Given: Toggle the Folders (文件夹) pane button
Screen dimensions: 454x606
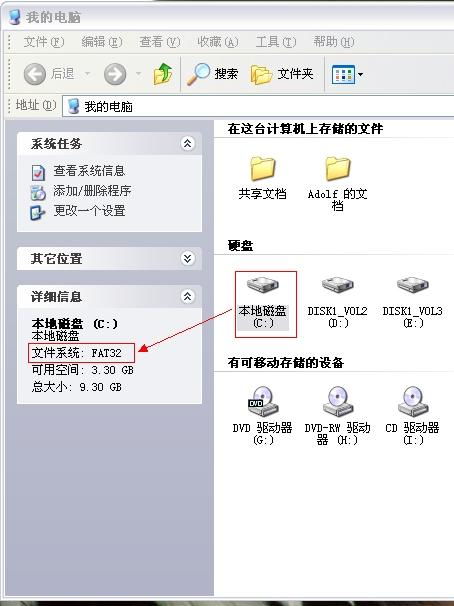Looking at the screenshot, I should click(282, 74).
